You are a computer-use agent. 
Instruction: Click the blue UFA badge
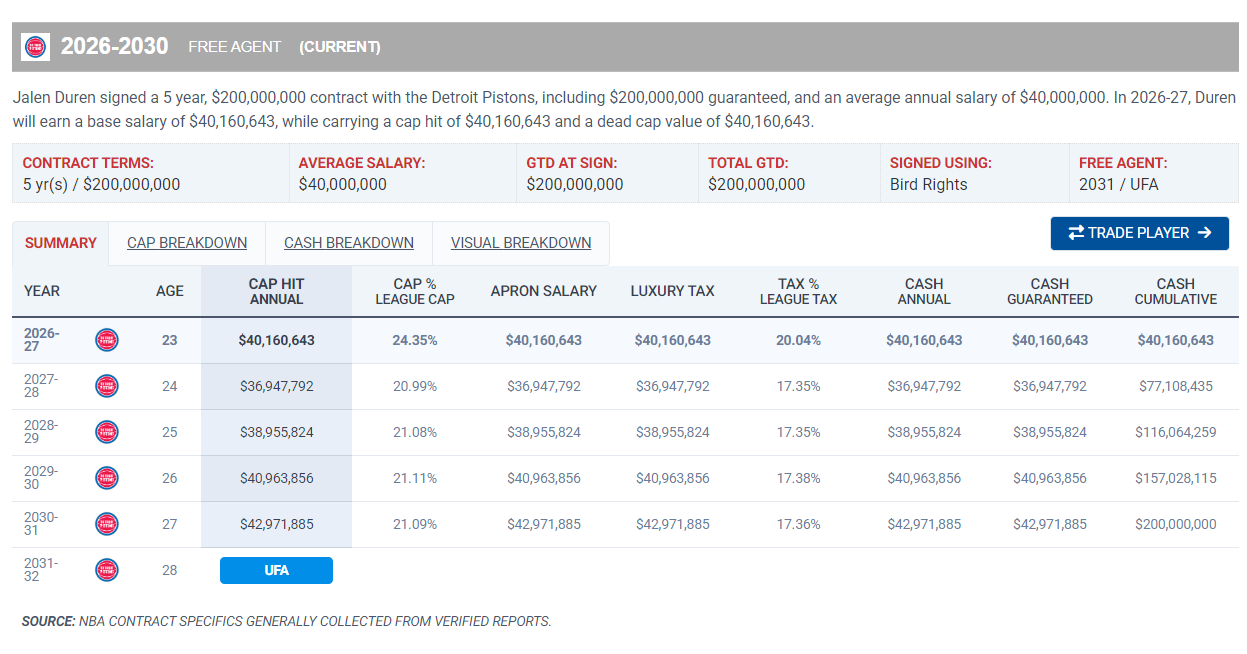pyautogui.click(x=276, y=570)
